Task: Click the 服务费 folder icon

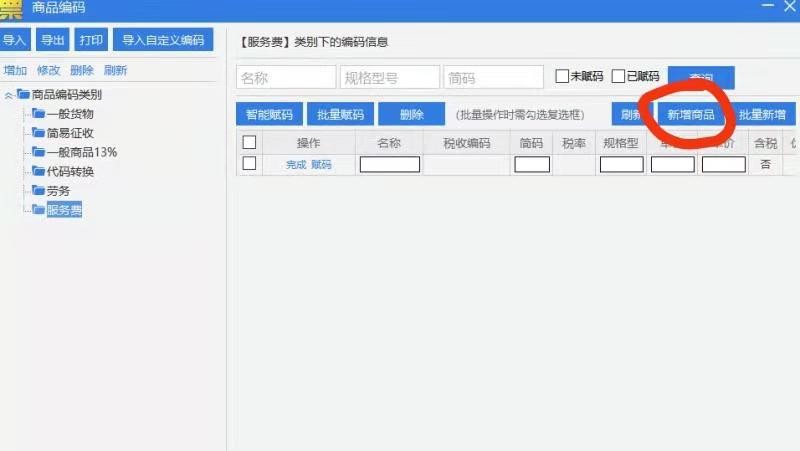Action: 39,209
